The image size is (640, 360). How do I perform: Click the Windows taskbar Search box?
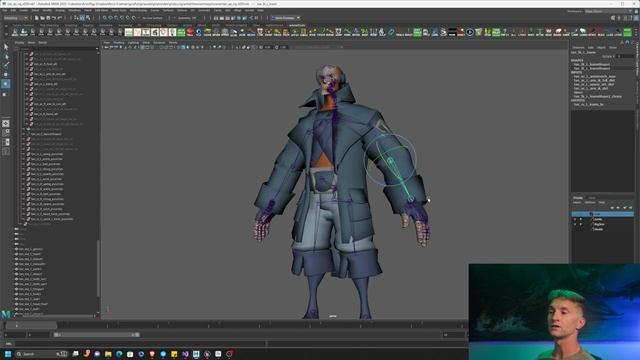(x=40, y=354)
